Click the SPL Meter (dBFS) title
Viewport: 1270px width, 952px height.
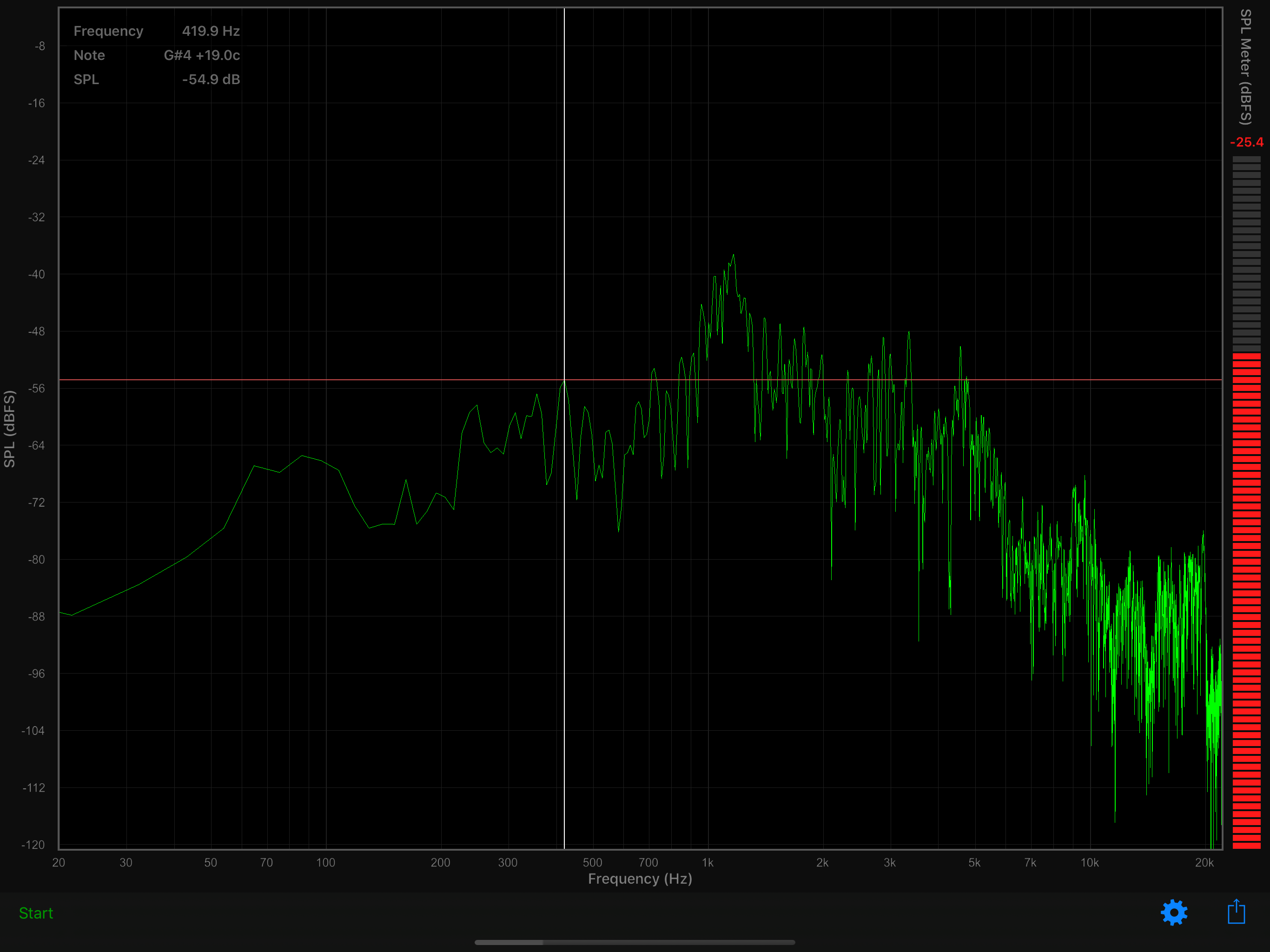(1245, 67)
